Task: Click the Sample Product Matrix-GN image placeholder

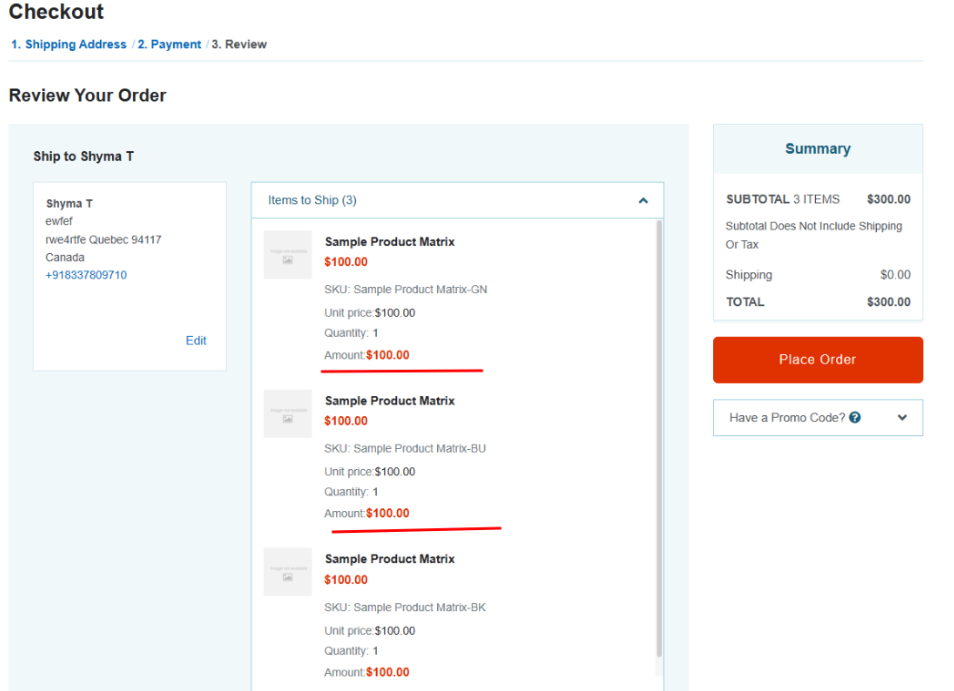Action: point(288,255)
